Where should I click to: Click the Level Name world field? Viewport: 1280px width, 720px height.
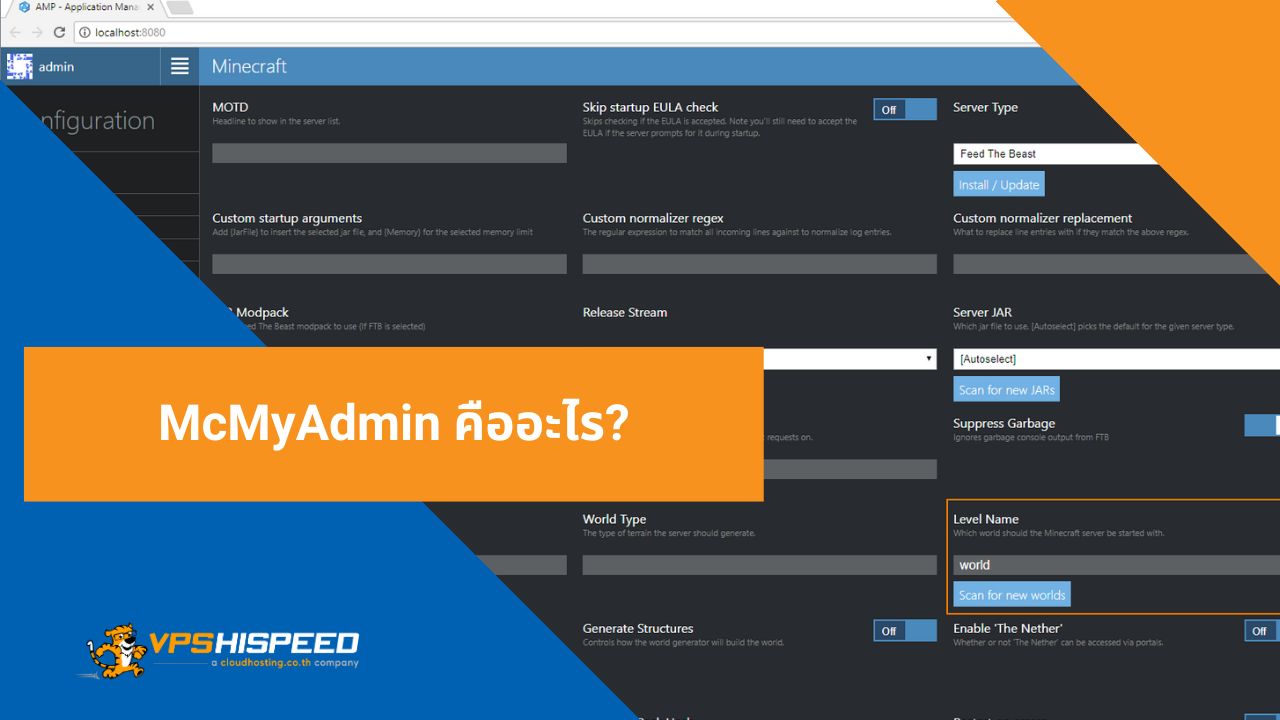click(x=1116, y=564)
